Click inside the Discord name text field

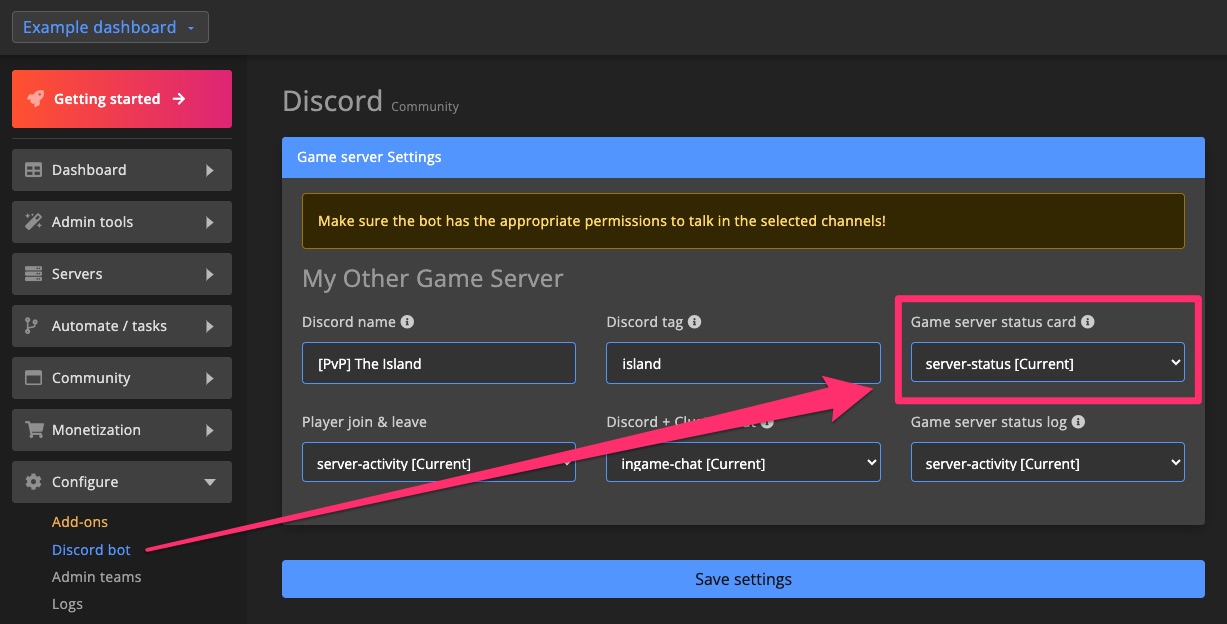click(438, 363)
